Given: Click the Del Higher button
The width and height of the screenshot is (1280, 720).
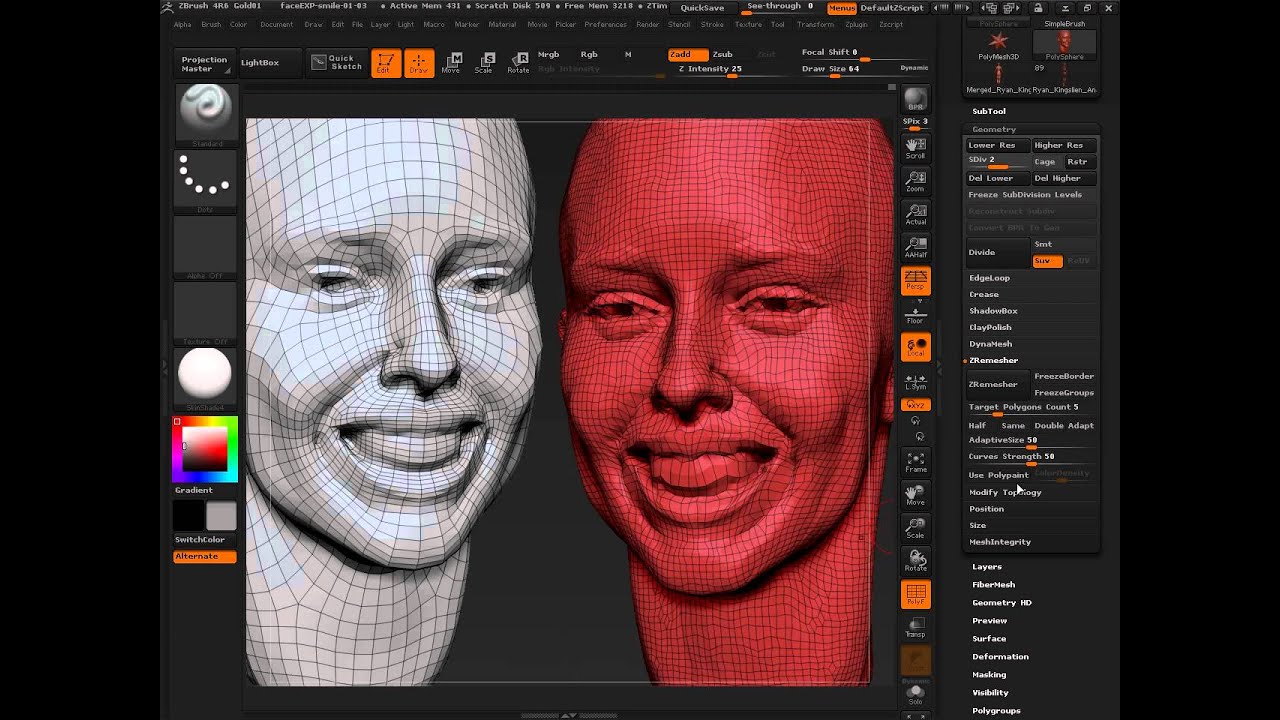Looking at the screenshot, I should click(x=1064, y=178).
